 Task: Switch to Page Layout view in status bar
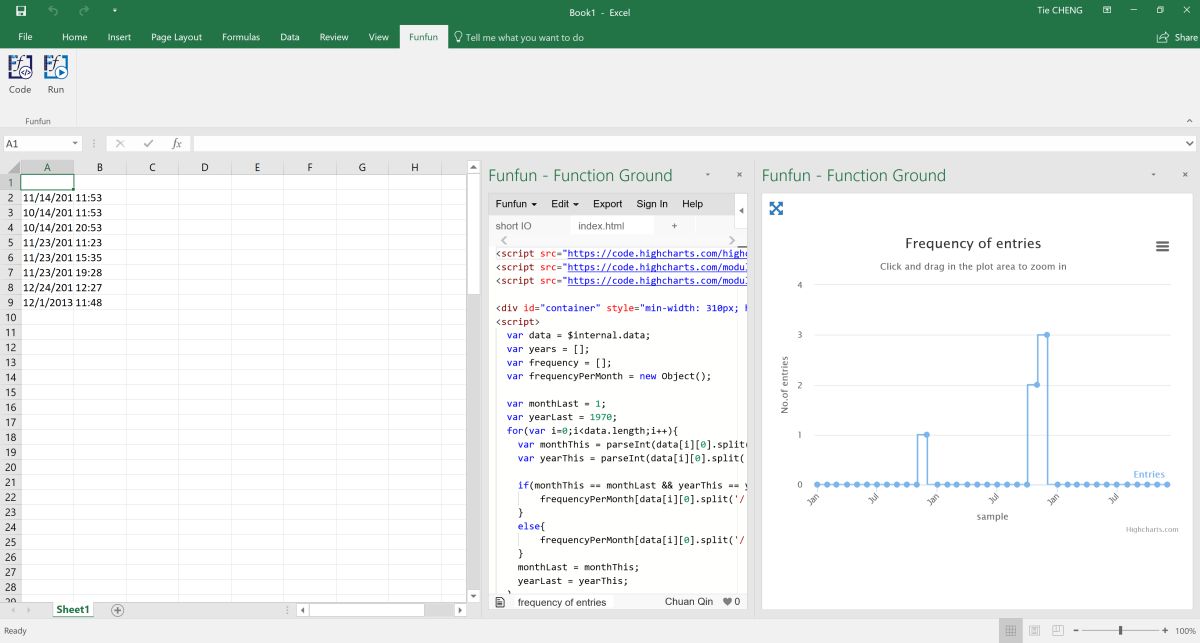click(1034, 631)
